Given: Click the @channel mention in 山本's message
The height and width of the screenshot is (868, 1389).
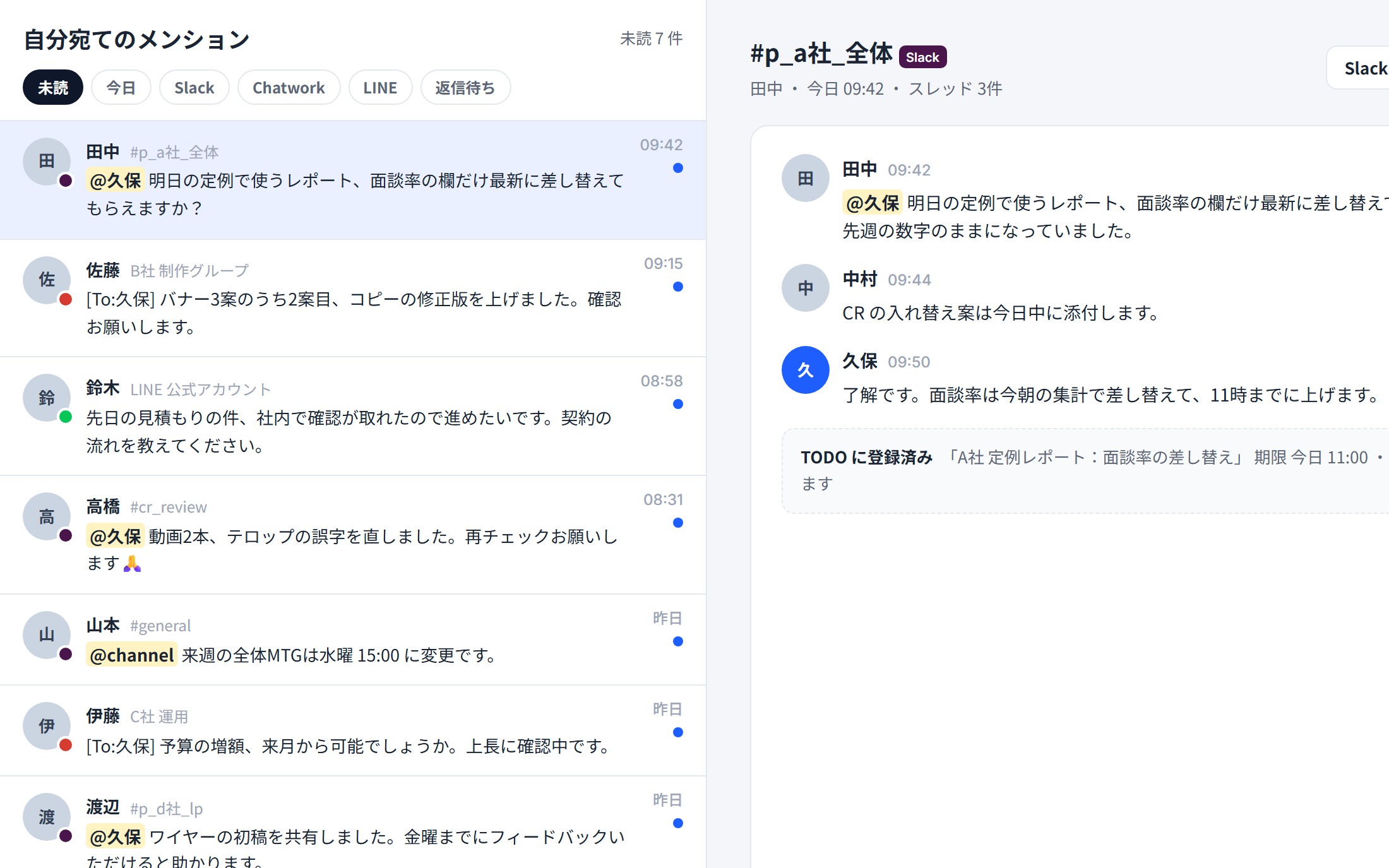Looking at the screenshot, I should 132,655.
